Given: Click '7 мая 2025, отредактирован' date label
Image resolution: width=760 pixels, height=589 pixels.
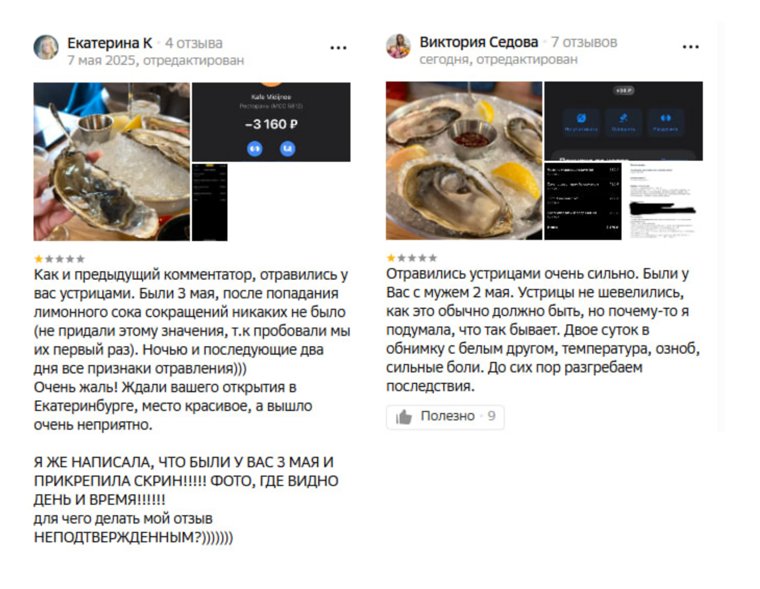Looking at the screenshot, I should pos(156,61).
